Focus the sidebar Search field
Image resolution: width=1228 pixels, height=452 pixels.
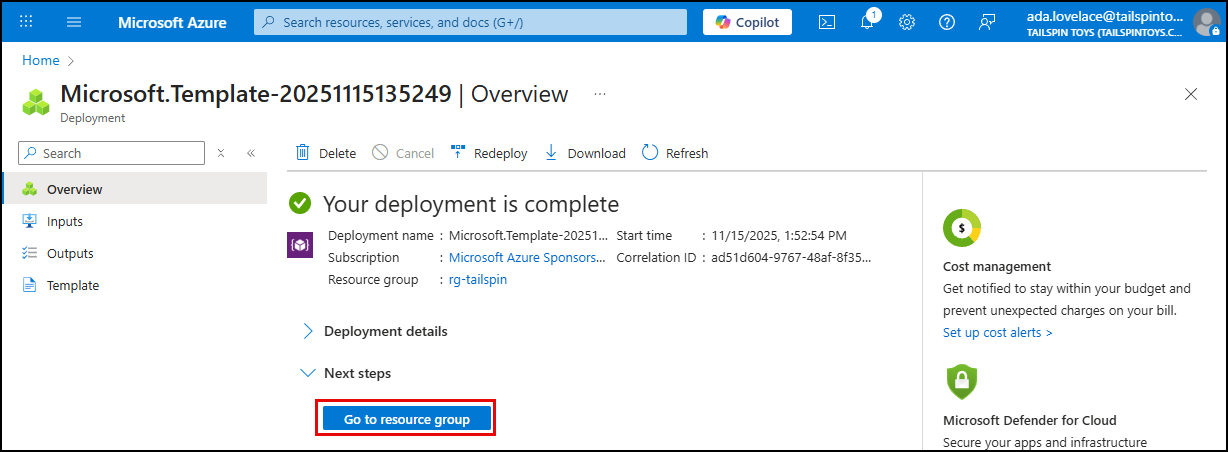click(x=111, y=153)
